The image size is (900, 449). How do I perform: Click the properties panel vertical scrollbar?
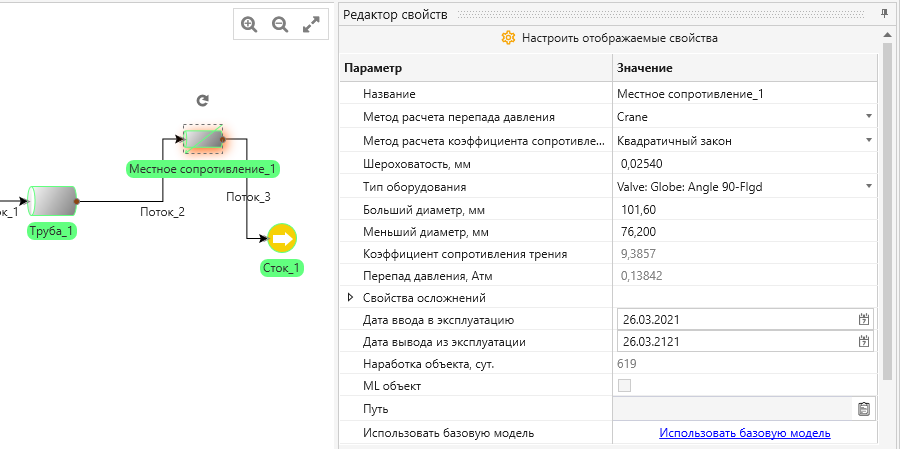pyautogui.click(x=888, y=212)
